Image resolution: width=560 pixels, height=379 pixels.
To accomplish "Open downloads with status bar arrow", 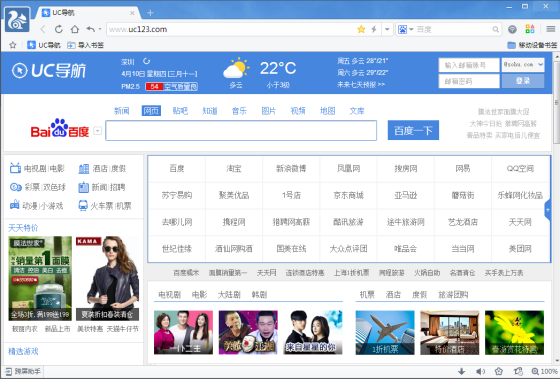I will (x=461, y=371).
